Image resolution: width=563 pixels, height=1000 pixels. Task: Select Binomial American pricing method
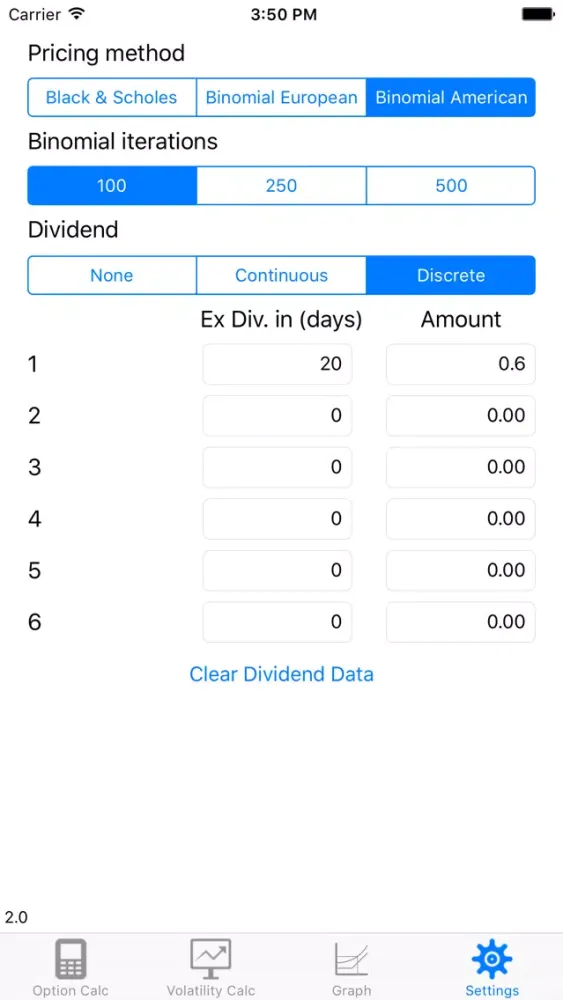click(x=451, y=98)
